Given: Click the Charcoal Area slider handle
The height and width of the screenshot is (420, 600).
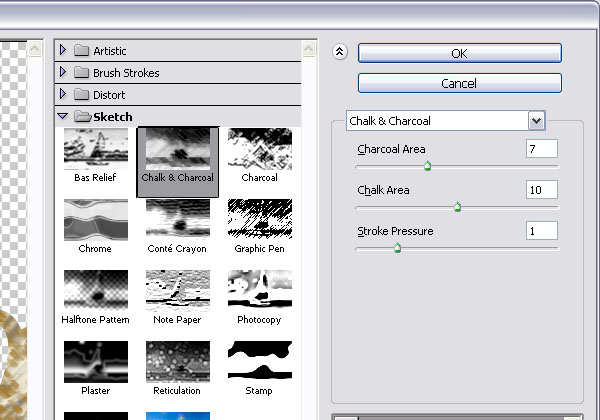Looking at the screenshot, I should 427,167.
